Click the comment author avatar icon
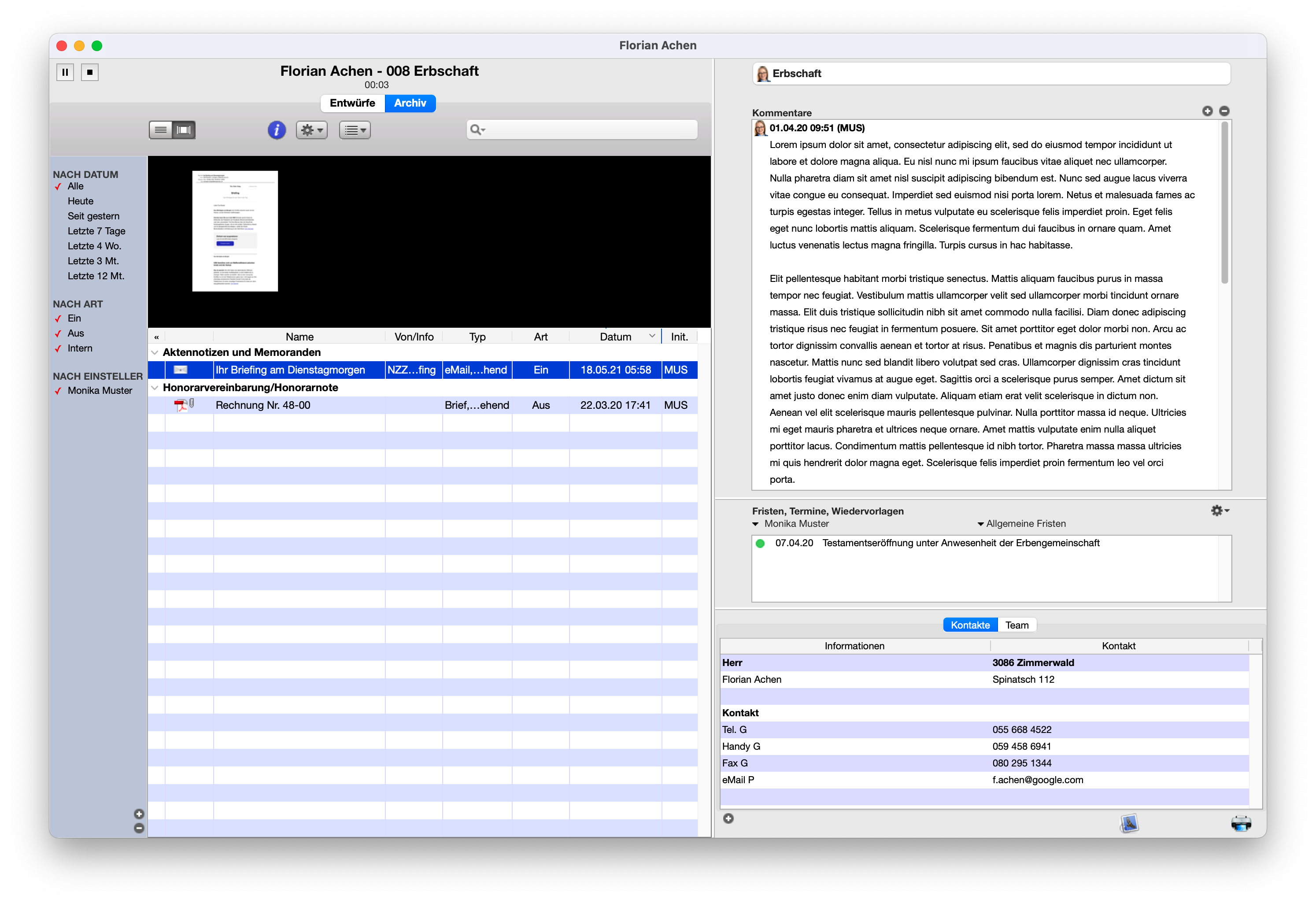Viewport: 1316px width, 903px height. (x=760, y=129)
